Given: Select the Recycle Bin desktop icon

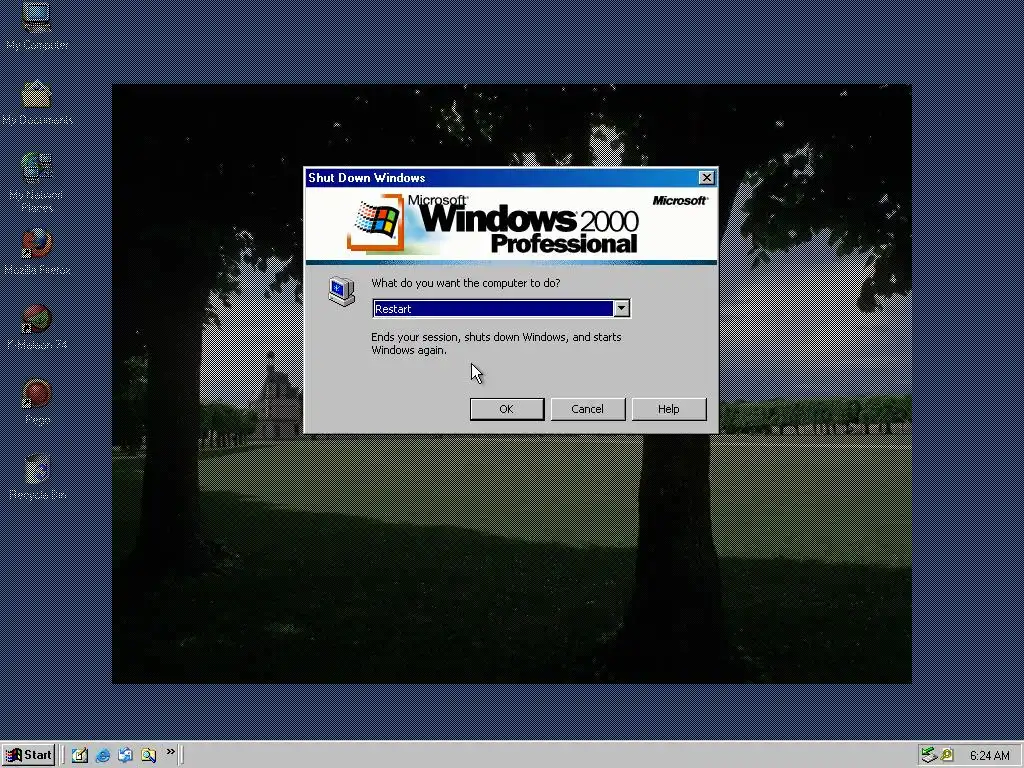Looking at the screenshot, I should [37, 477].
